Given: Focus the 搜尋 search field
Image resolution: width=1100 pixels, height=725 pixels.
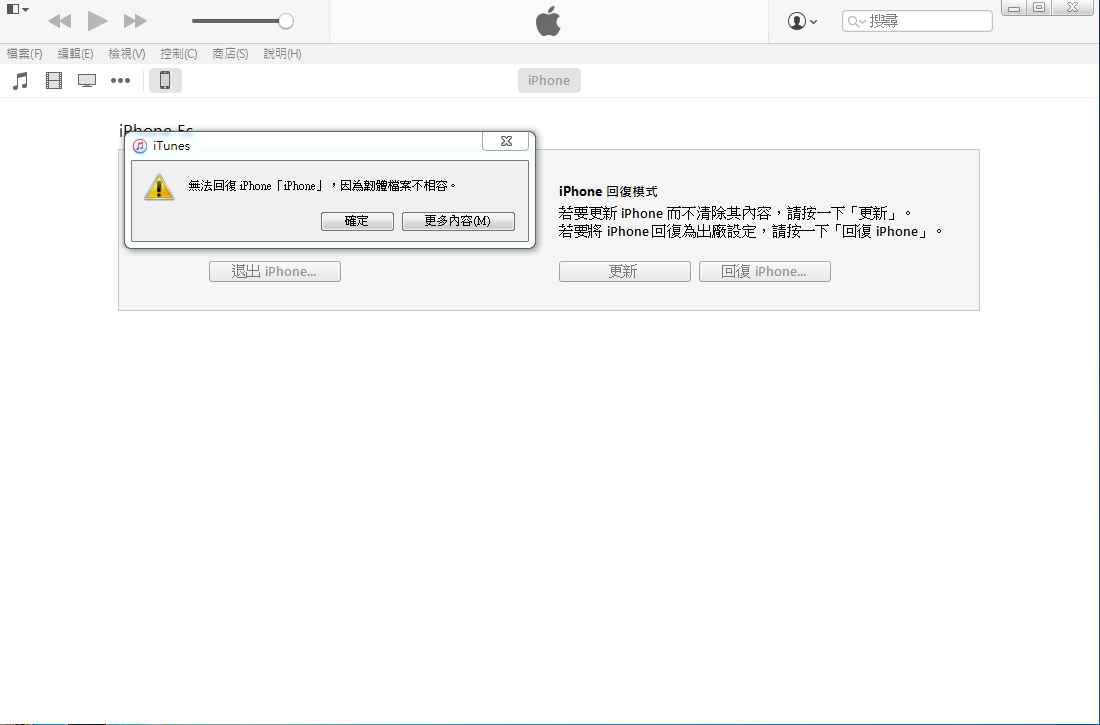Looking at the screenshot, I should click(917, 21).
